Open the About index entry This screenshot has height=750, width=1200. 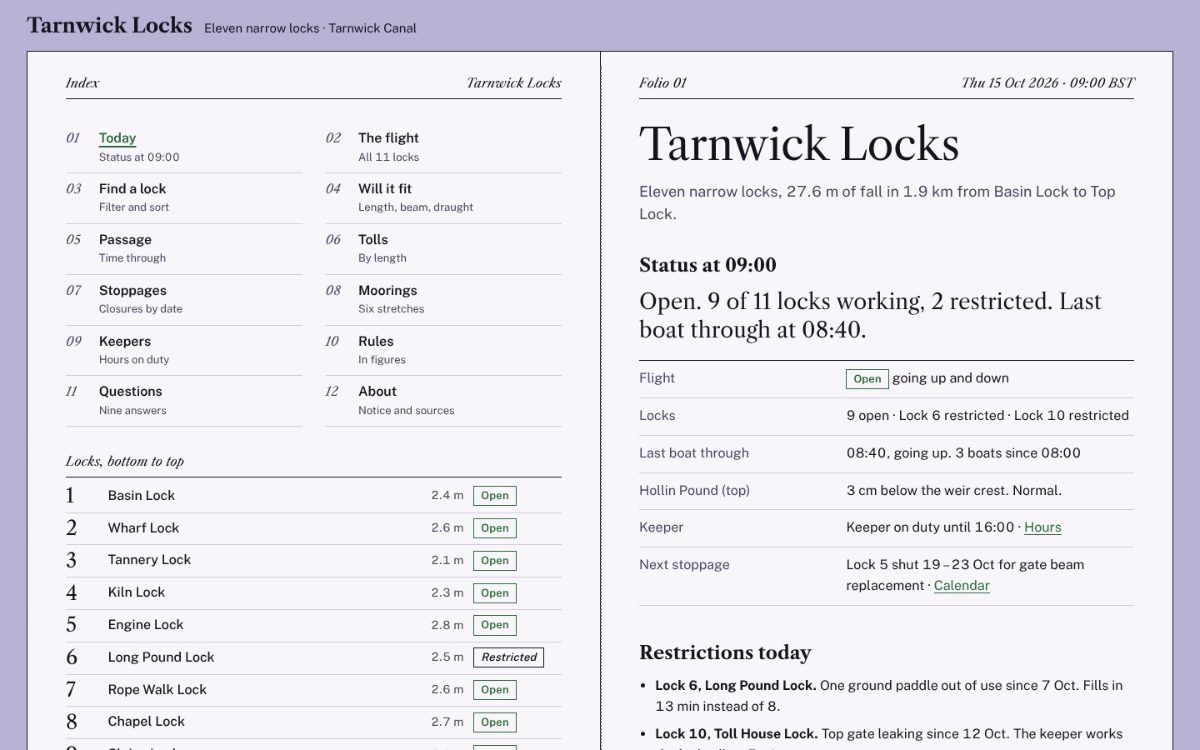pyautogui.click(x=443, y=400)
